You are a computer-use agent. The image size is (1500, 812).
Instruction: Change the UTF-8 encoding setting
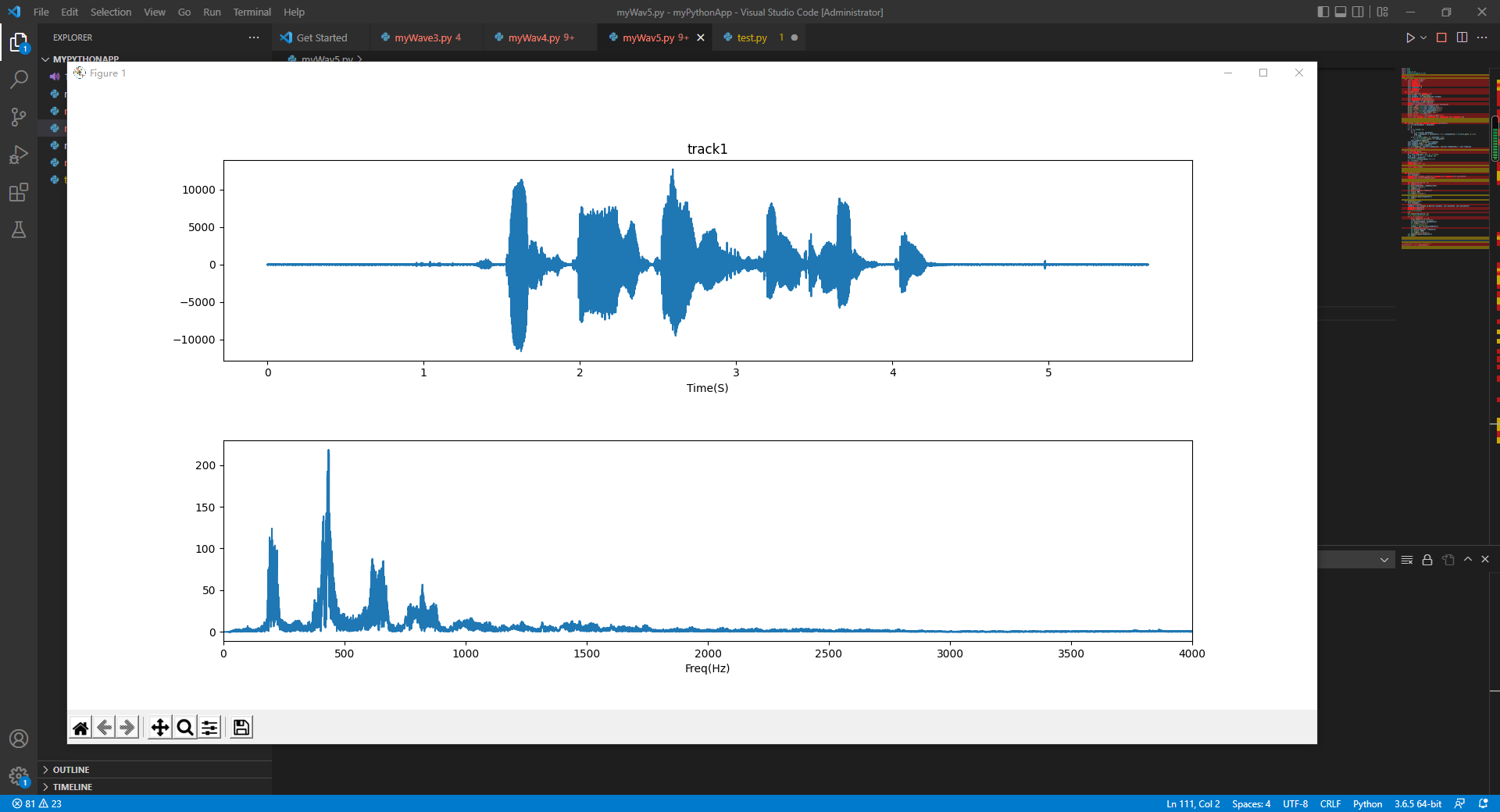coord(1295,803)
